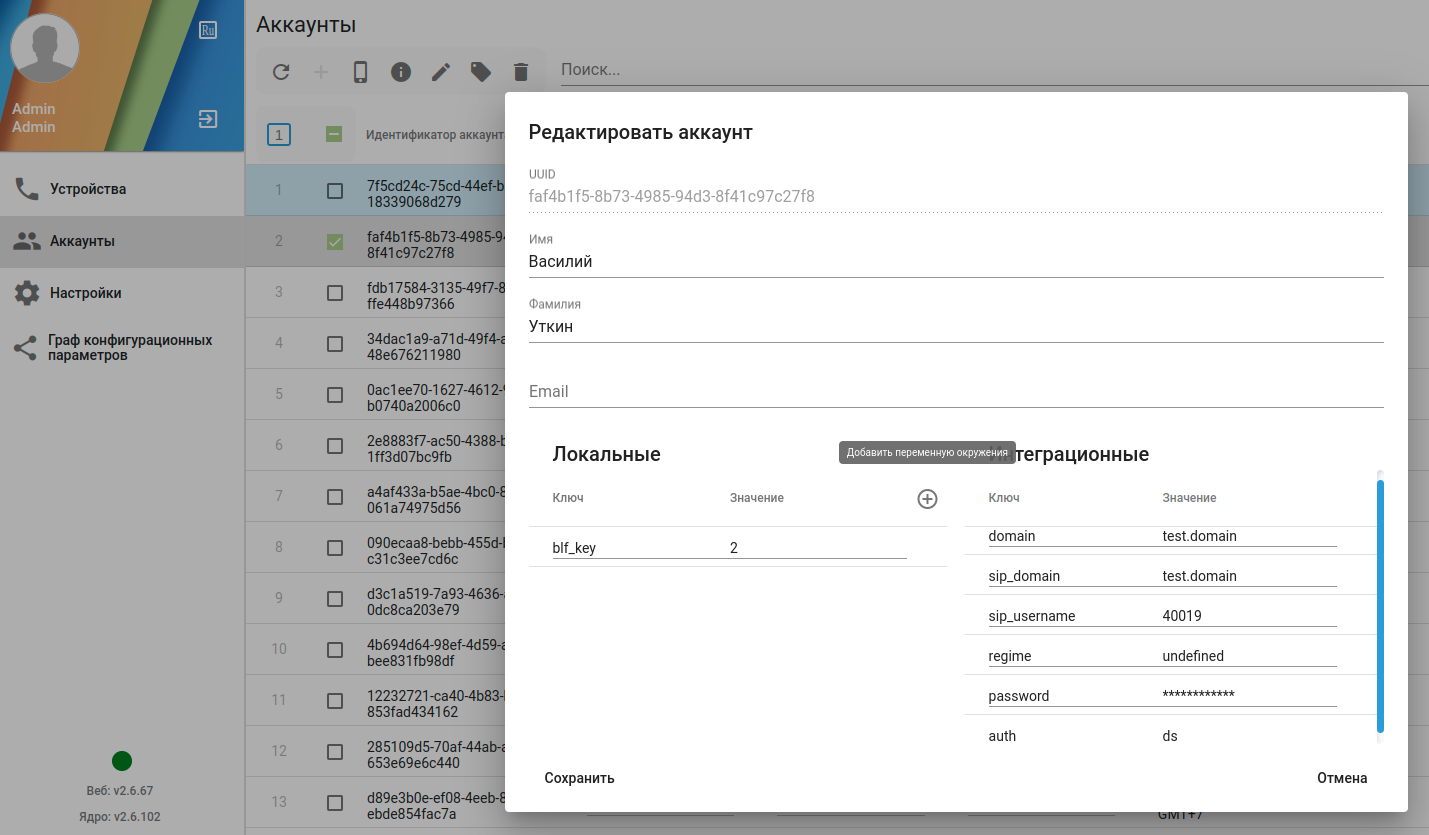Switch language with the Ru icon
The image size is (1429, 835).
point(208,30)
